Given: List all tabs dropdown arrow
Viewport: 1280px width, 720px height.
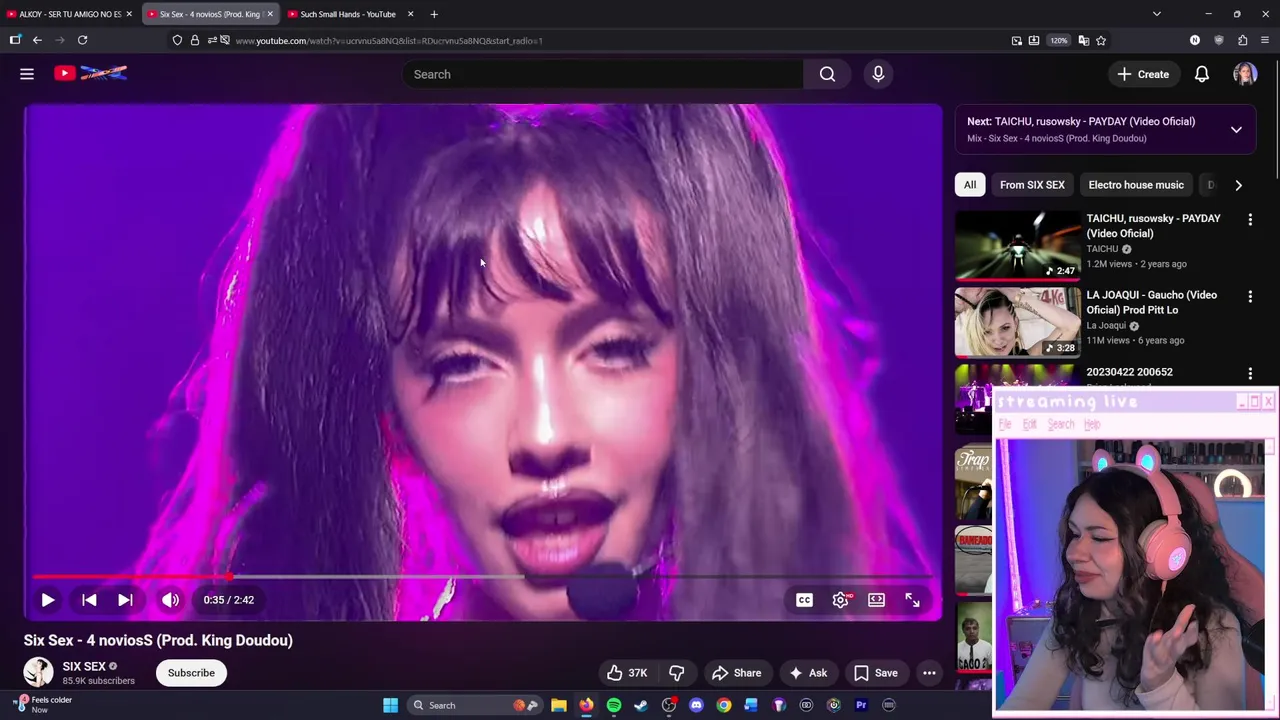Looking at the screenshot, I should point(1157,14).
